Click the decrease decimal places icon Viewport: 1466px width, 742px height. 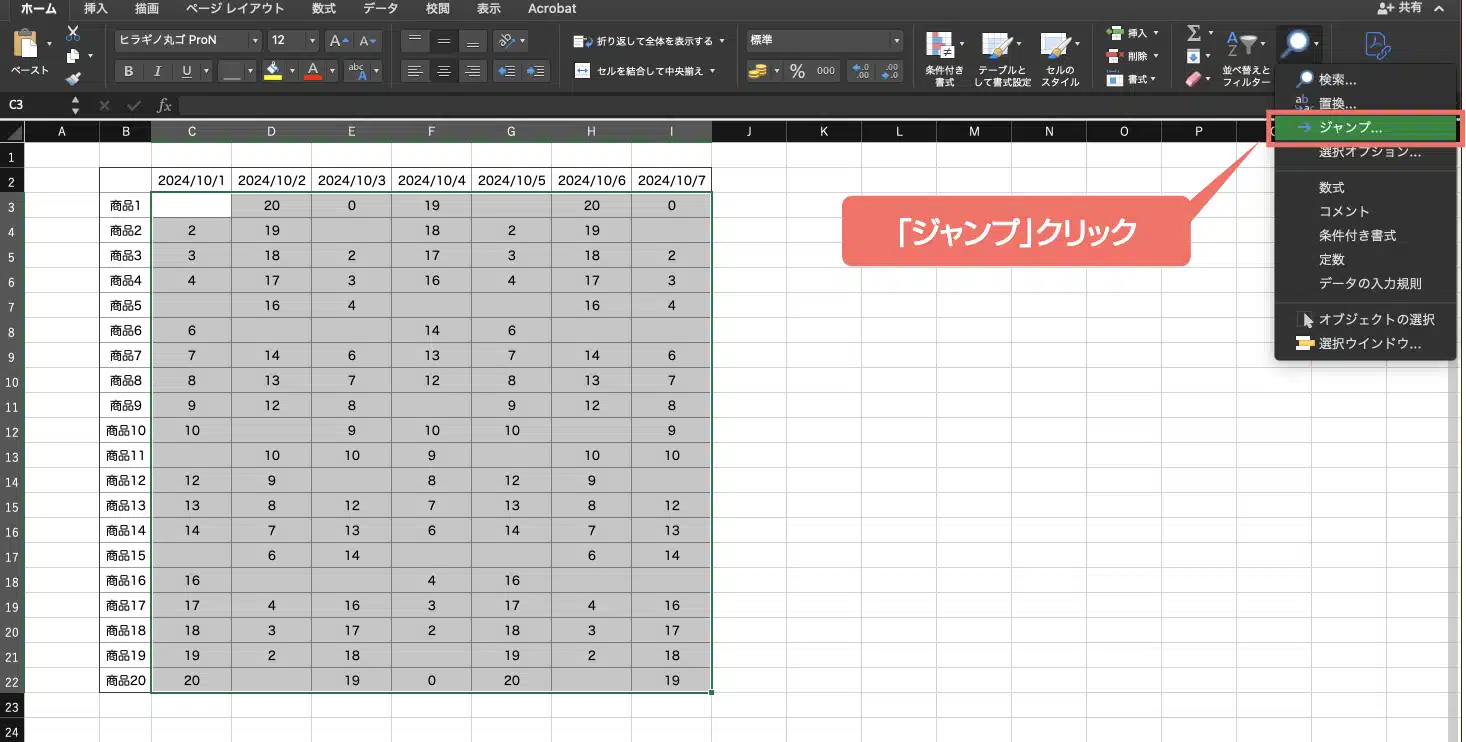click(890, 71)
